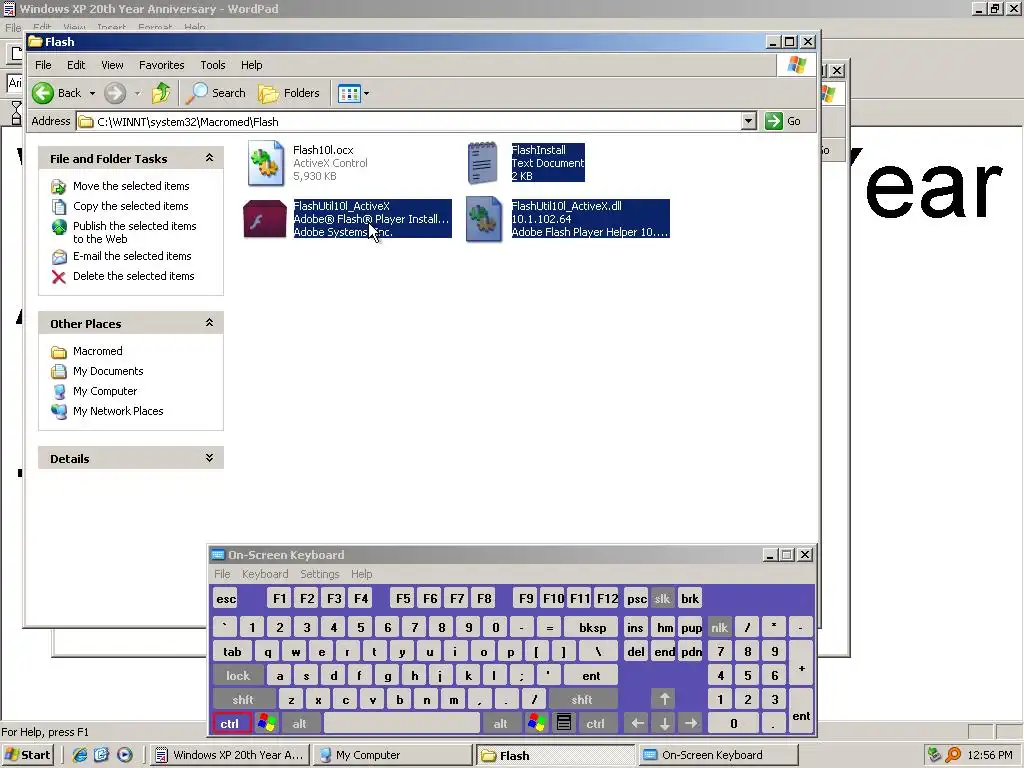Toggle the right ctrl key
The image size is (1024, 768).
(x=596, y=723)
